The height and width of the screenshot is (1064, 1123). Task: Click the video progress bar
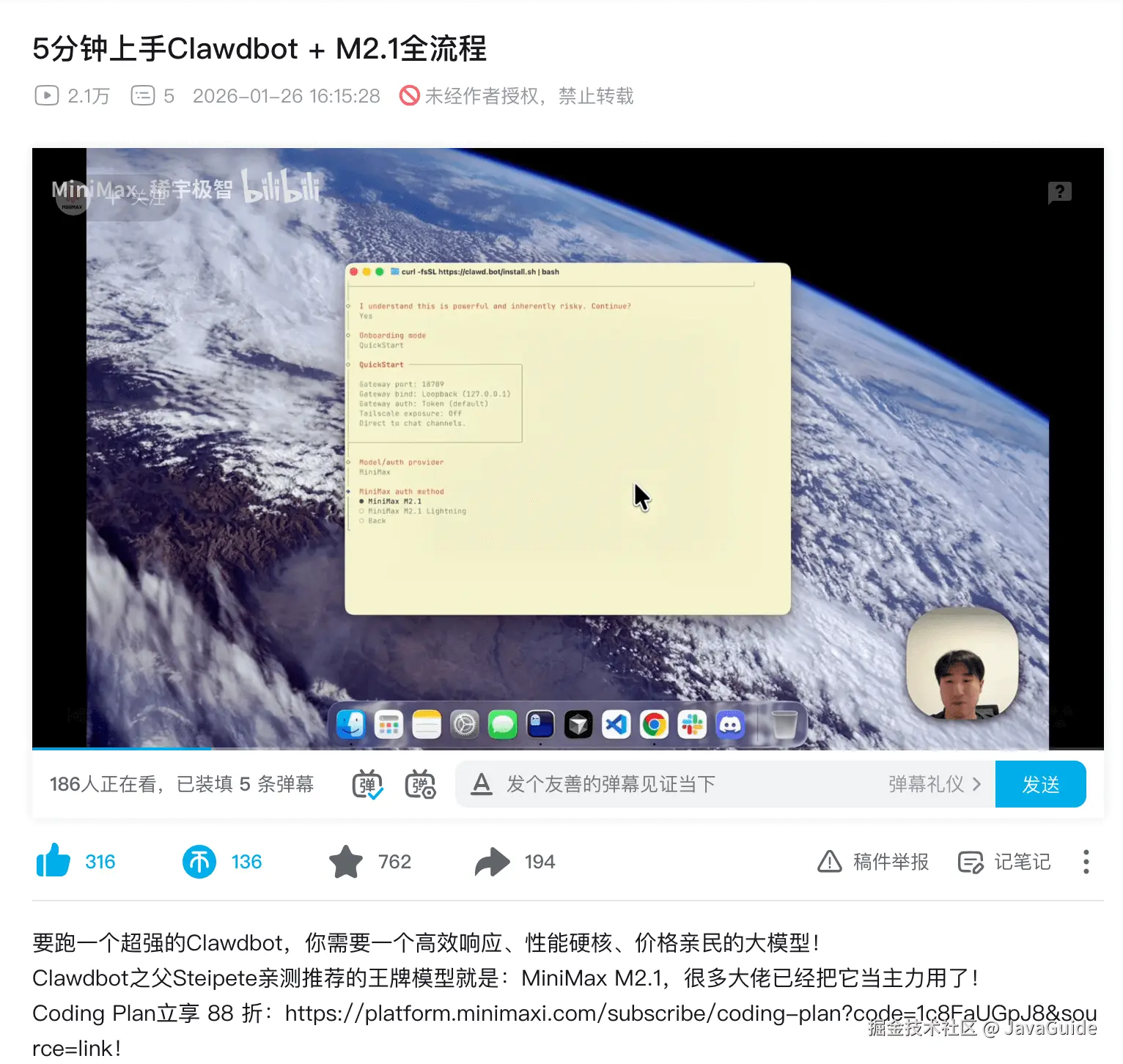coord(568,749)
